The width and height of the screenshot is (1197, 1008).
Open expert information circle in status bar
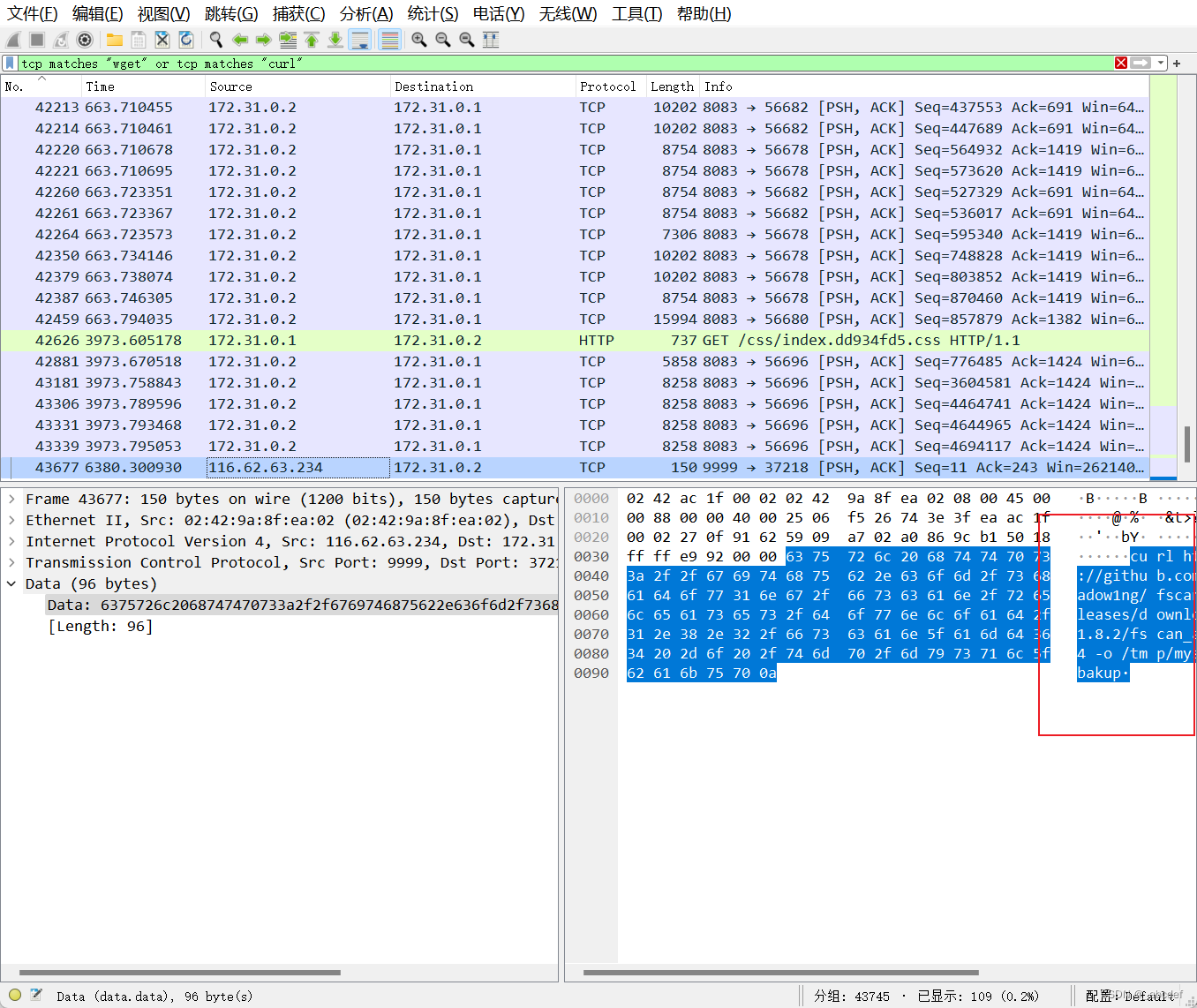tap(15, 995)
